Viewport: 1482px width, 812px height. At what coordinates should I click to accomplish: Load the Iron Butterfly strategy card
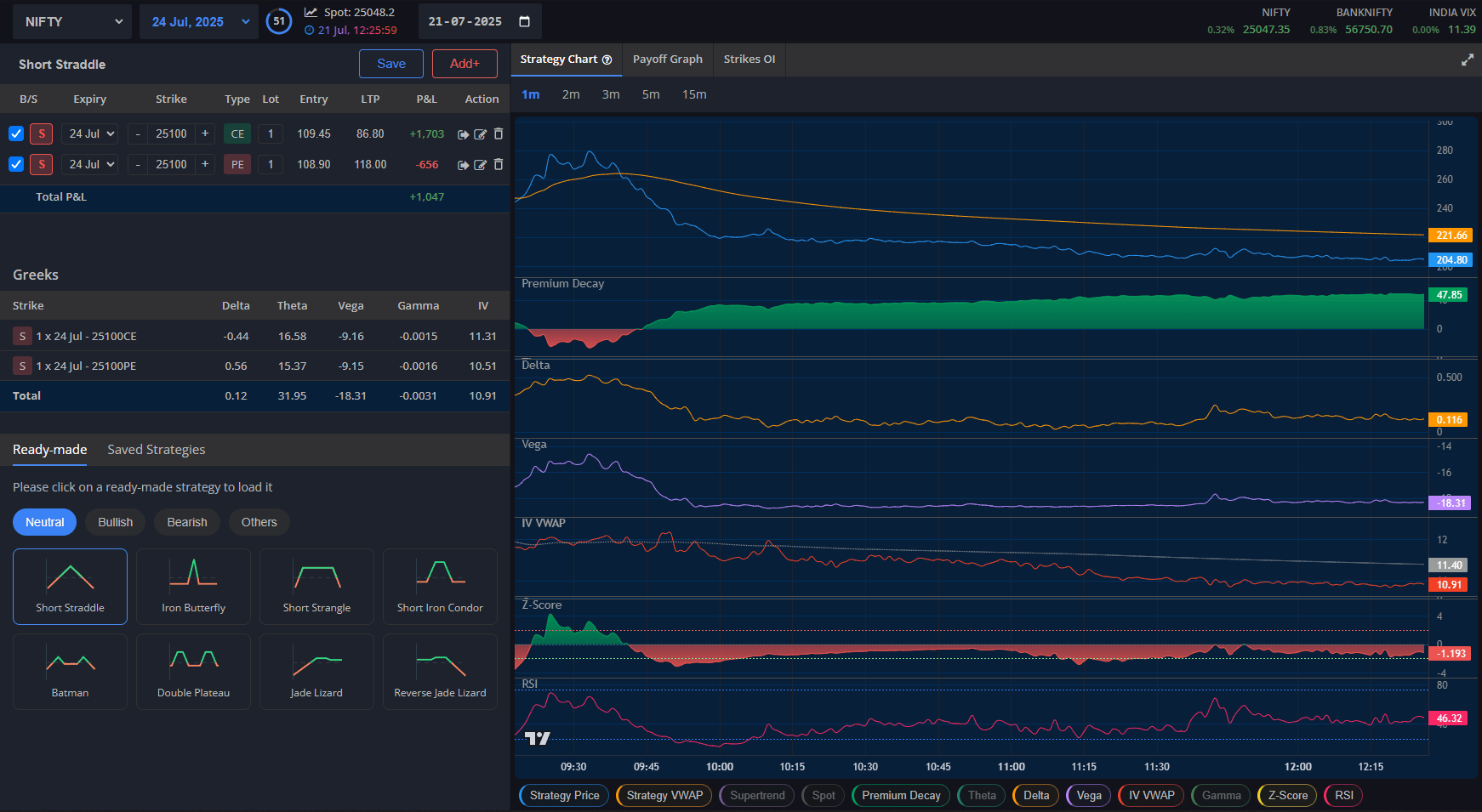tap(193, 587)
